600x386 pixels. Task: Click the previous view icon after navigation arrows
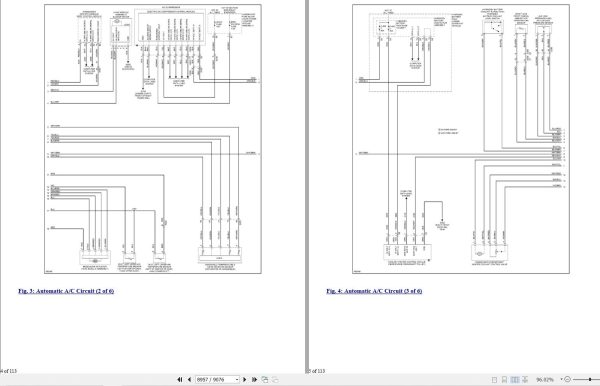point(265,379)
